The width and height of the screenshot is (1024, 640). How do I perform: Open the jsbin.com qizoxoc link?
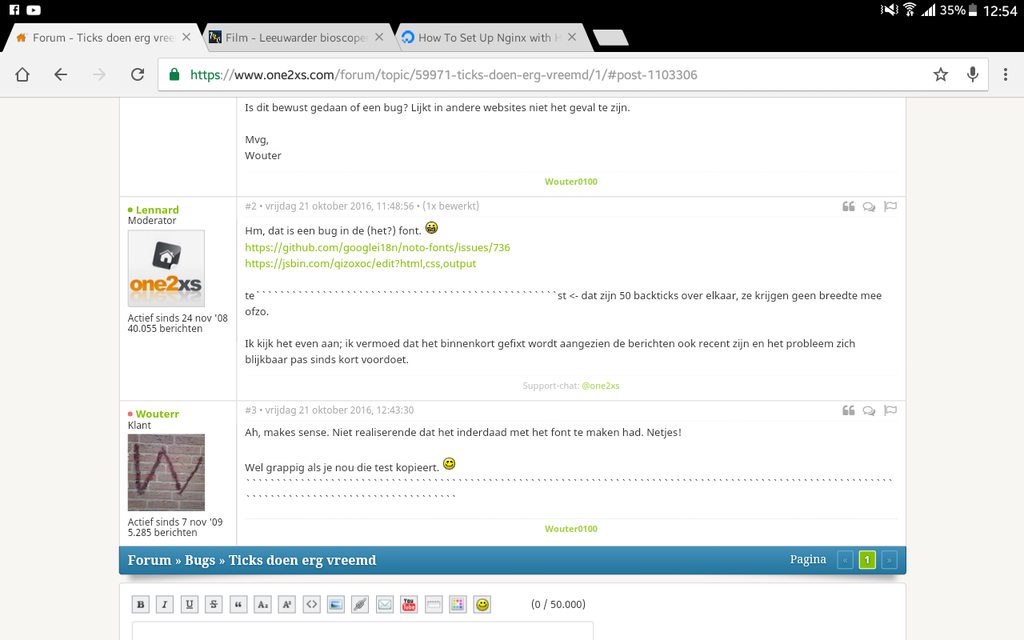pos(360,264)
